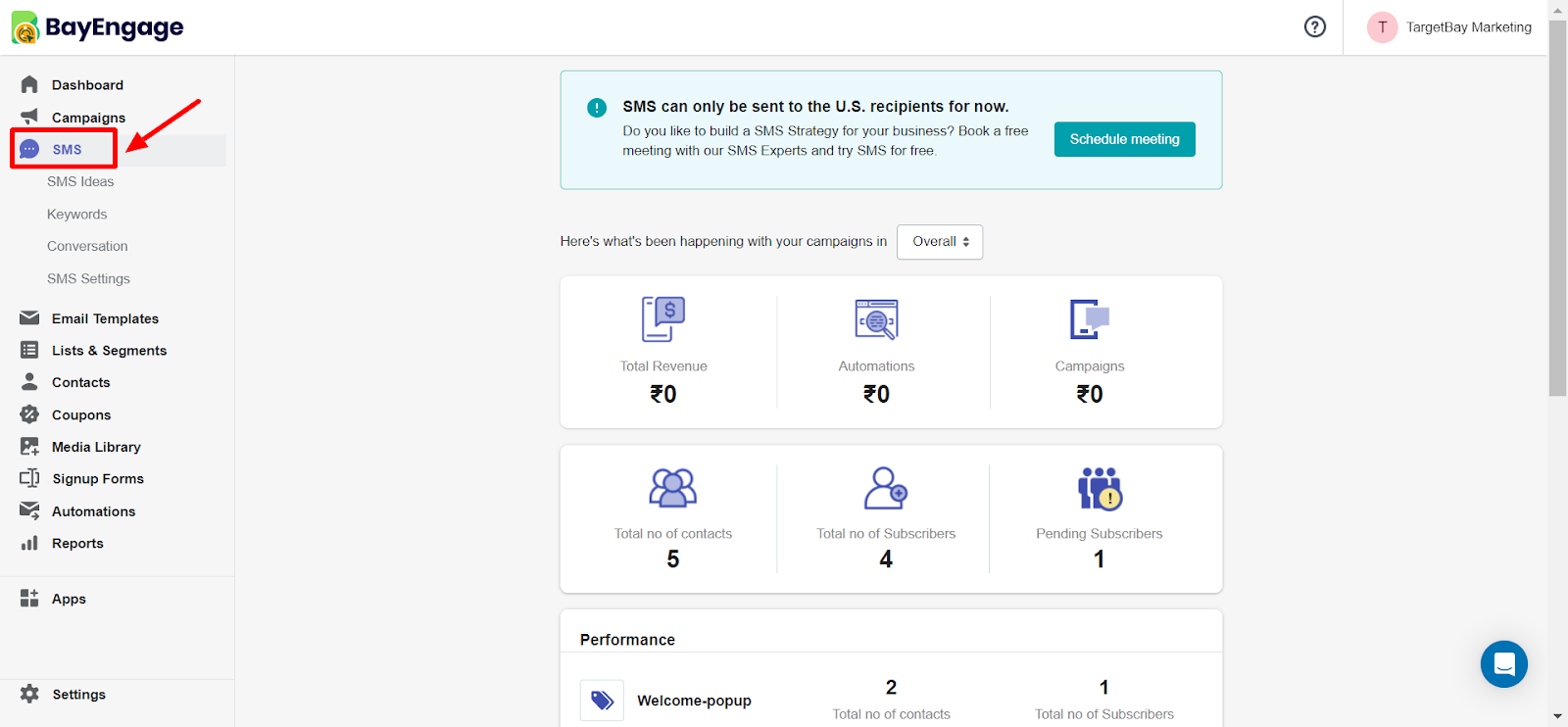
Task: Click the Lists & Segments list icon
Action: pyautogui.click(x=29, y=350)
